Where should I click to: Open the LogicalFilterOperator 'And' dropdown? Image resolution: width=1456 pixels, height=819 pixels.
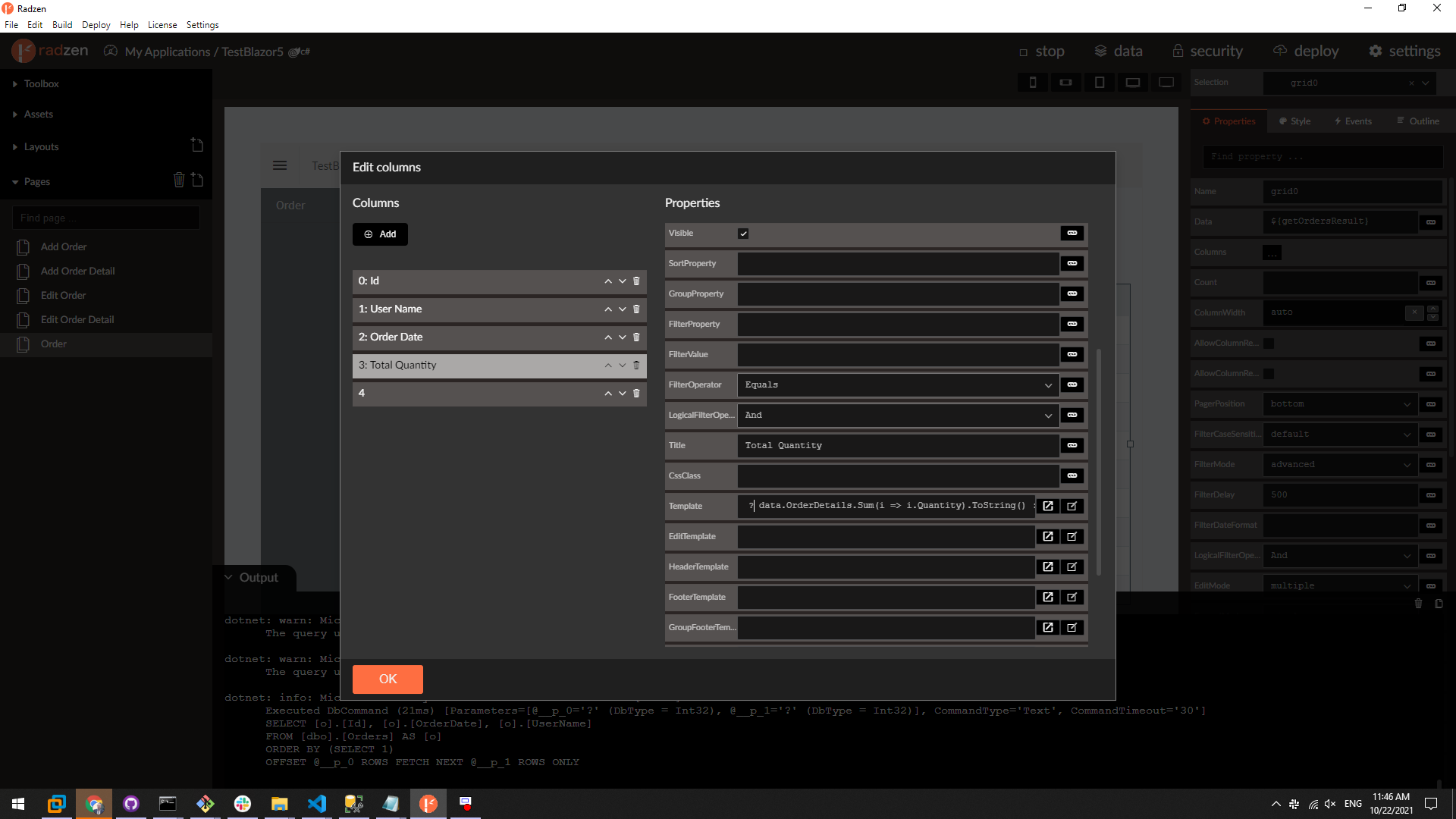click(898, 415)
